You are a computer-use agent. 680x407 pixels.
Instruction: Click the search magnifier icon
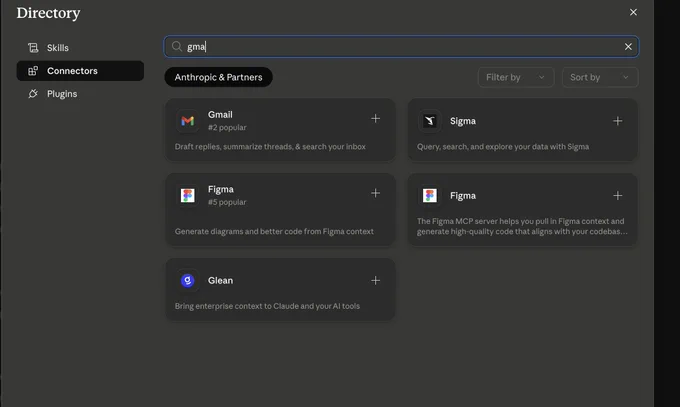pos(177,46)
